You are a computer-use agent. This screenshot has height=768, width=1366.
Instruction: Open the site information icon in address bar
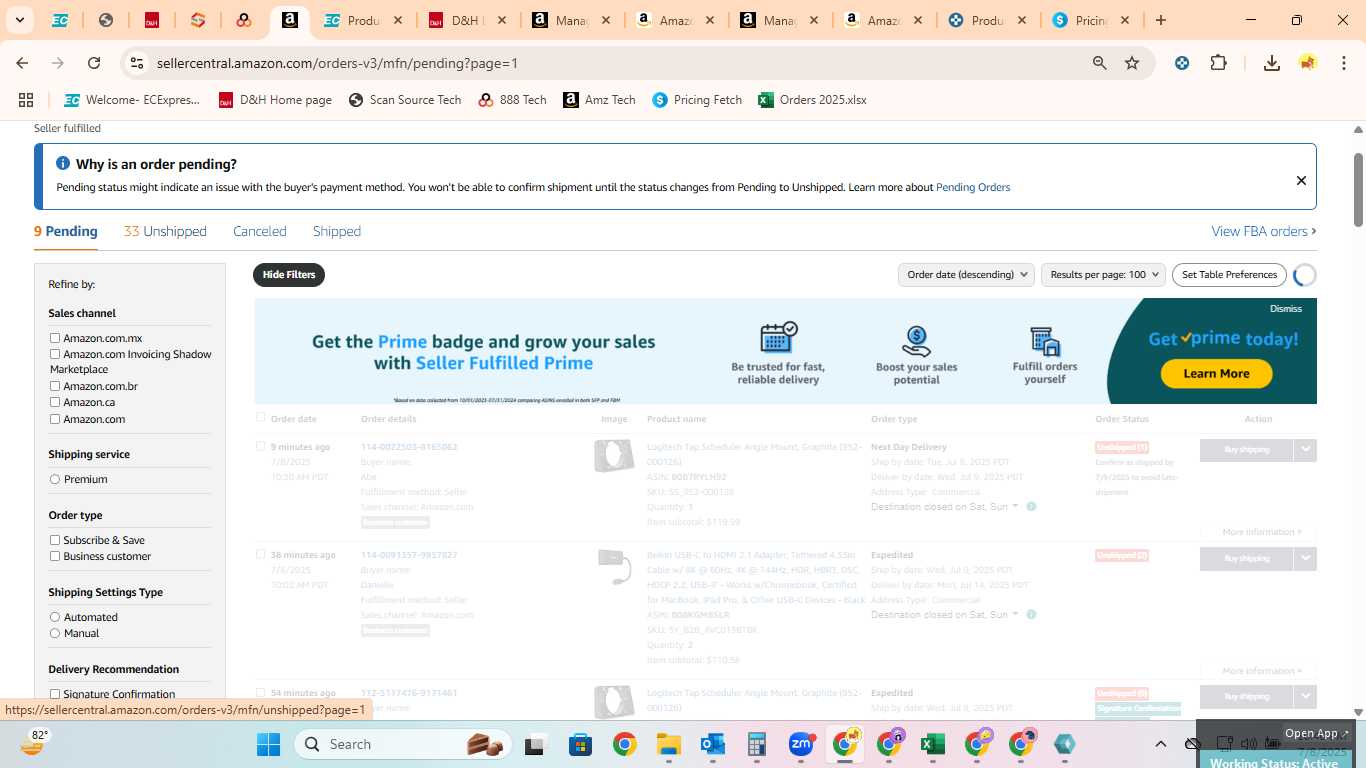click(x=137, y=63)
